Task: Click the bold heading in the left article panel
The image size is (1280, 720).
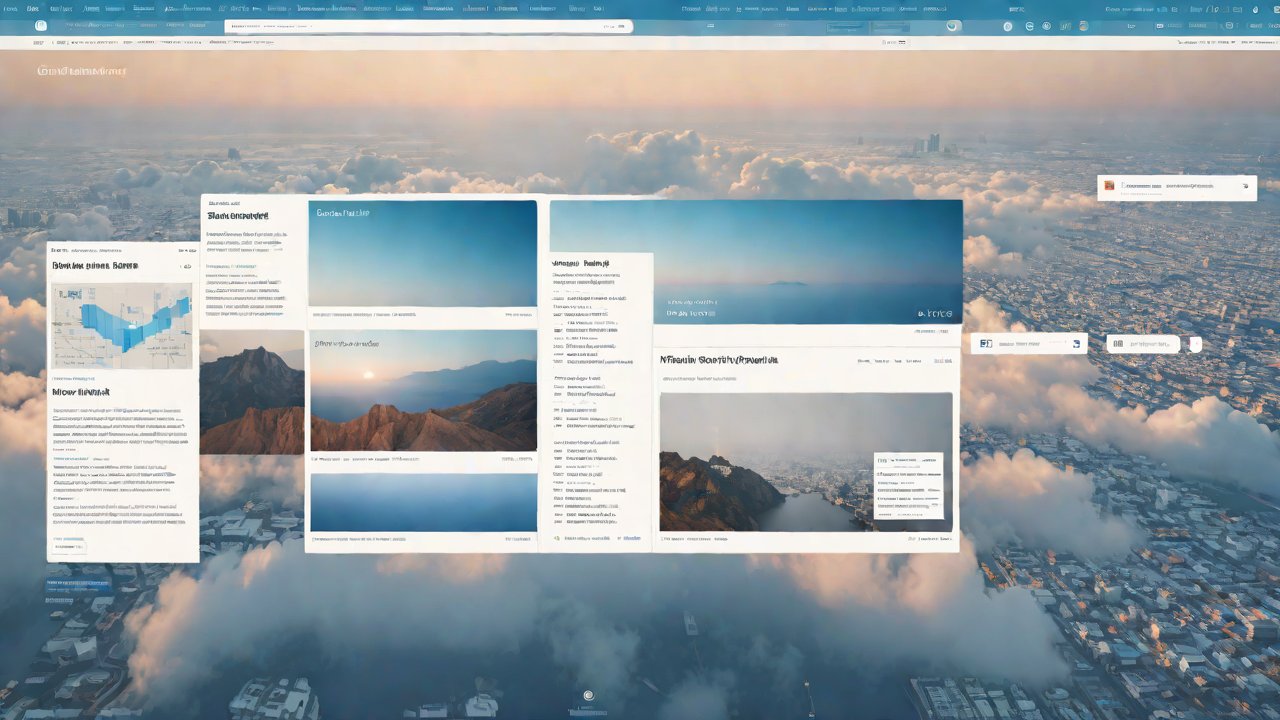Action: tap(95, 267)
